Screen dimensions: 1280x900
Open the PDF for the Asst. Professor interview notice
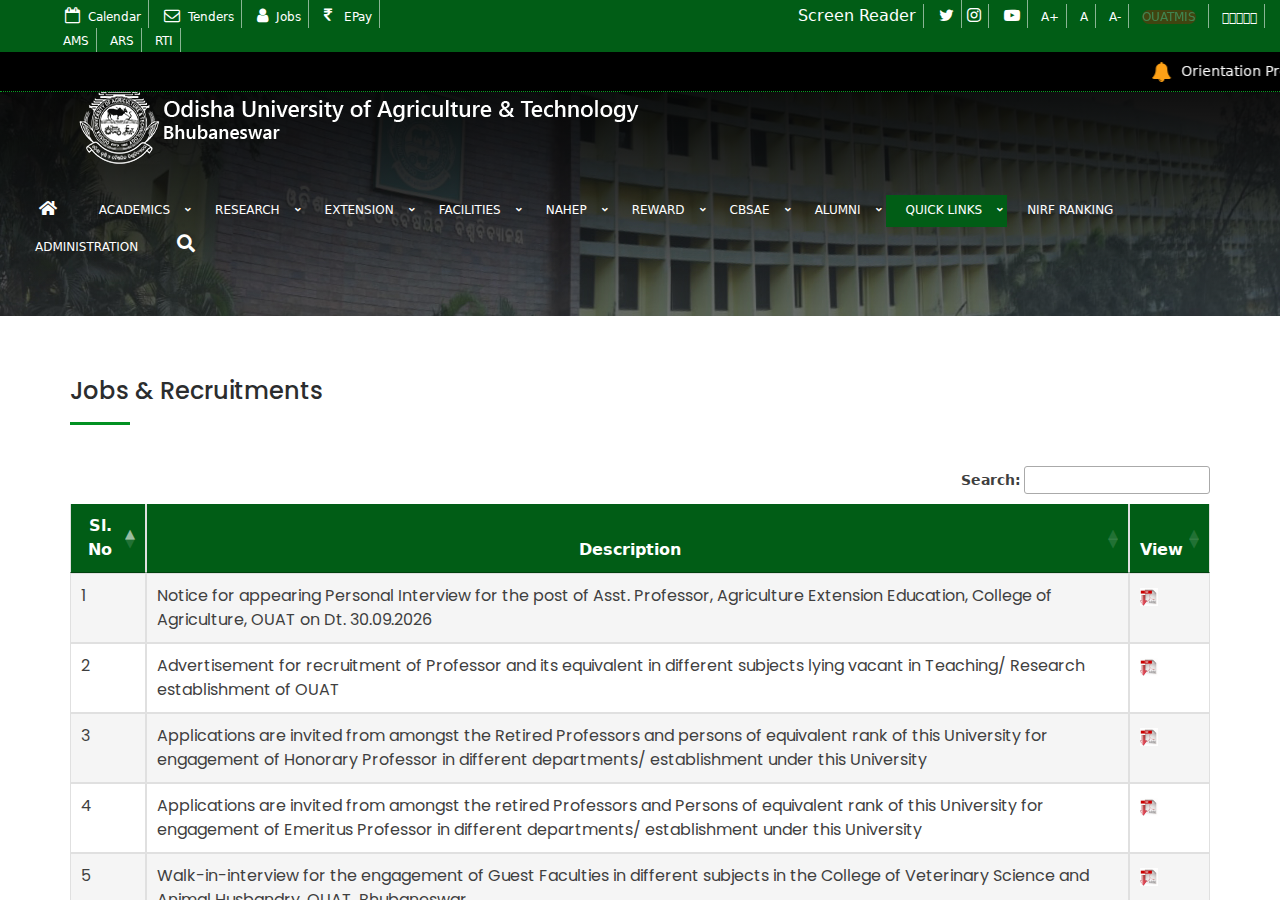coord(1148,597)
